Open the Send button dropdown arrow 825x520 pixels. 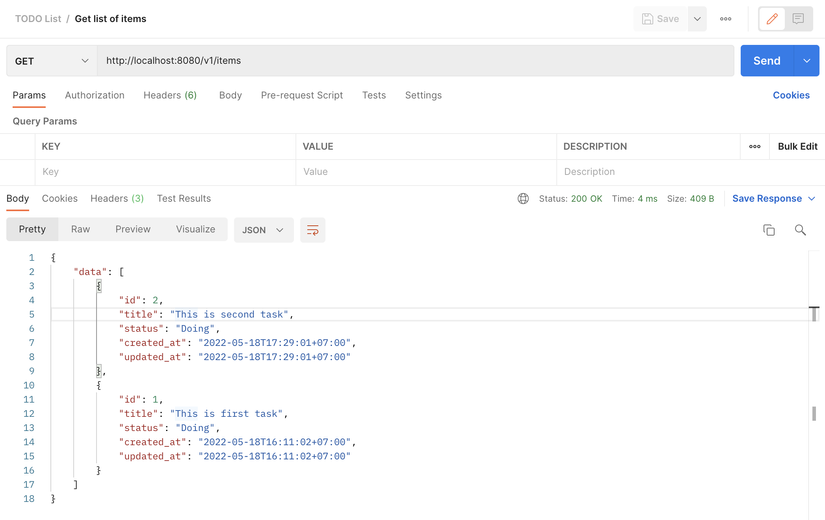807,61
